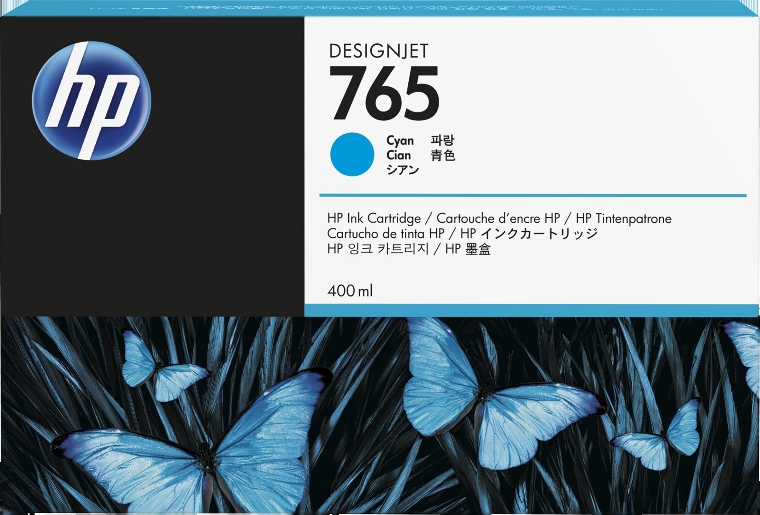Click the large 765 model number

pos(384,95)
